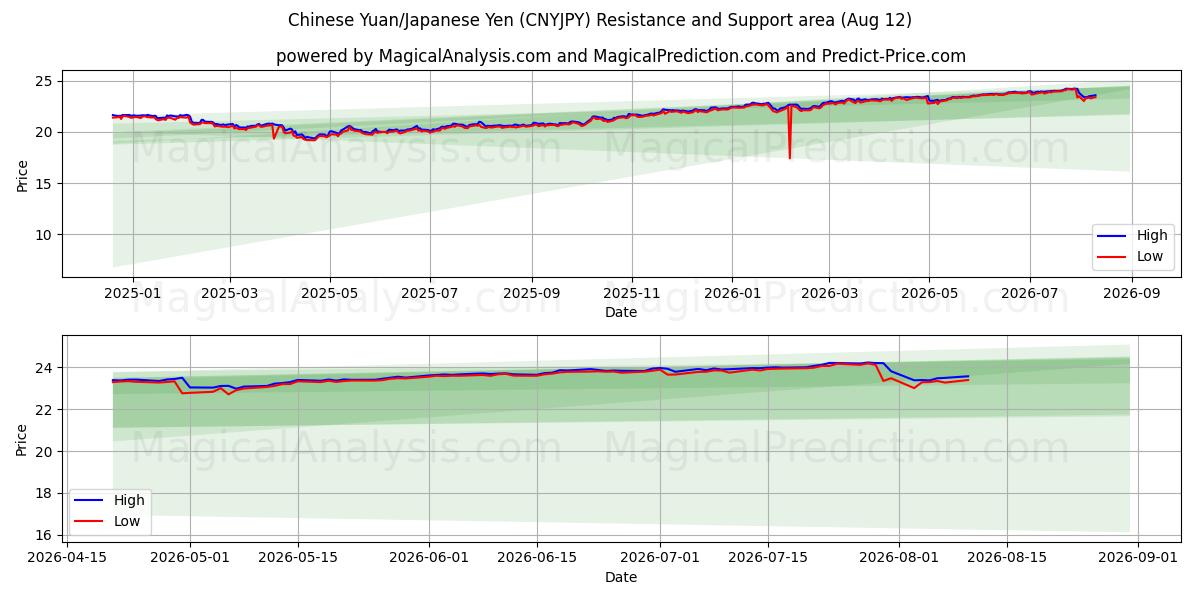The width and height of the screenshot is (1200, 600).
Task: Click the '2025-07' x-axis label
Action: coord(430,293)
